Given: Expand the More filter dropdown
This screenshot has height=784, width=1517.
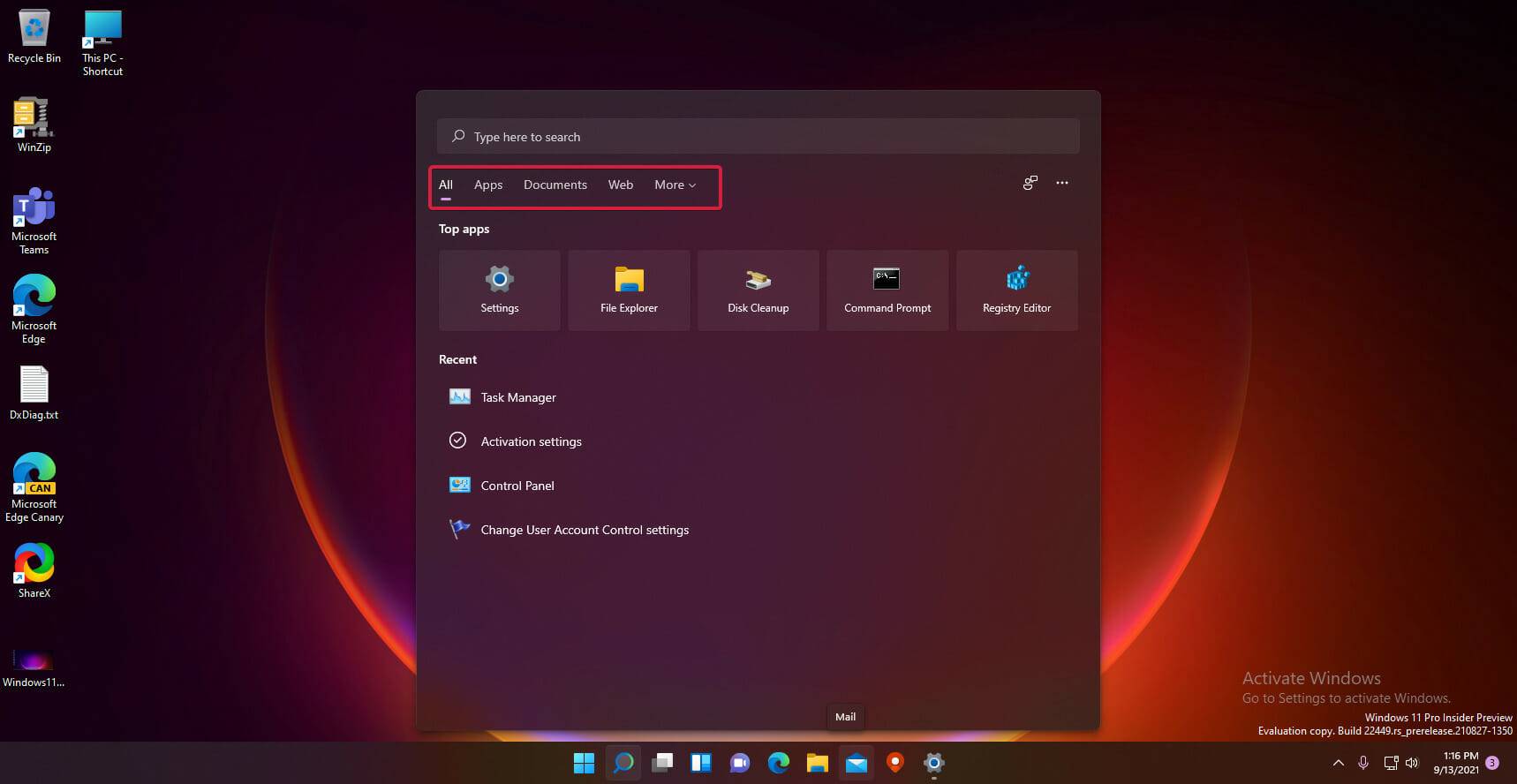Looking at the screenshot, I should 675,185.
